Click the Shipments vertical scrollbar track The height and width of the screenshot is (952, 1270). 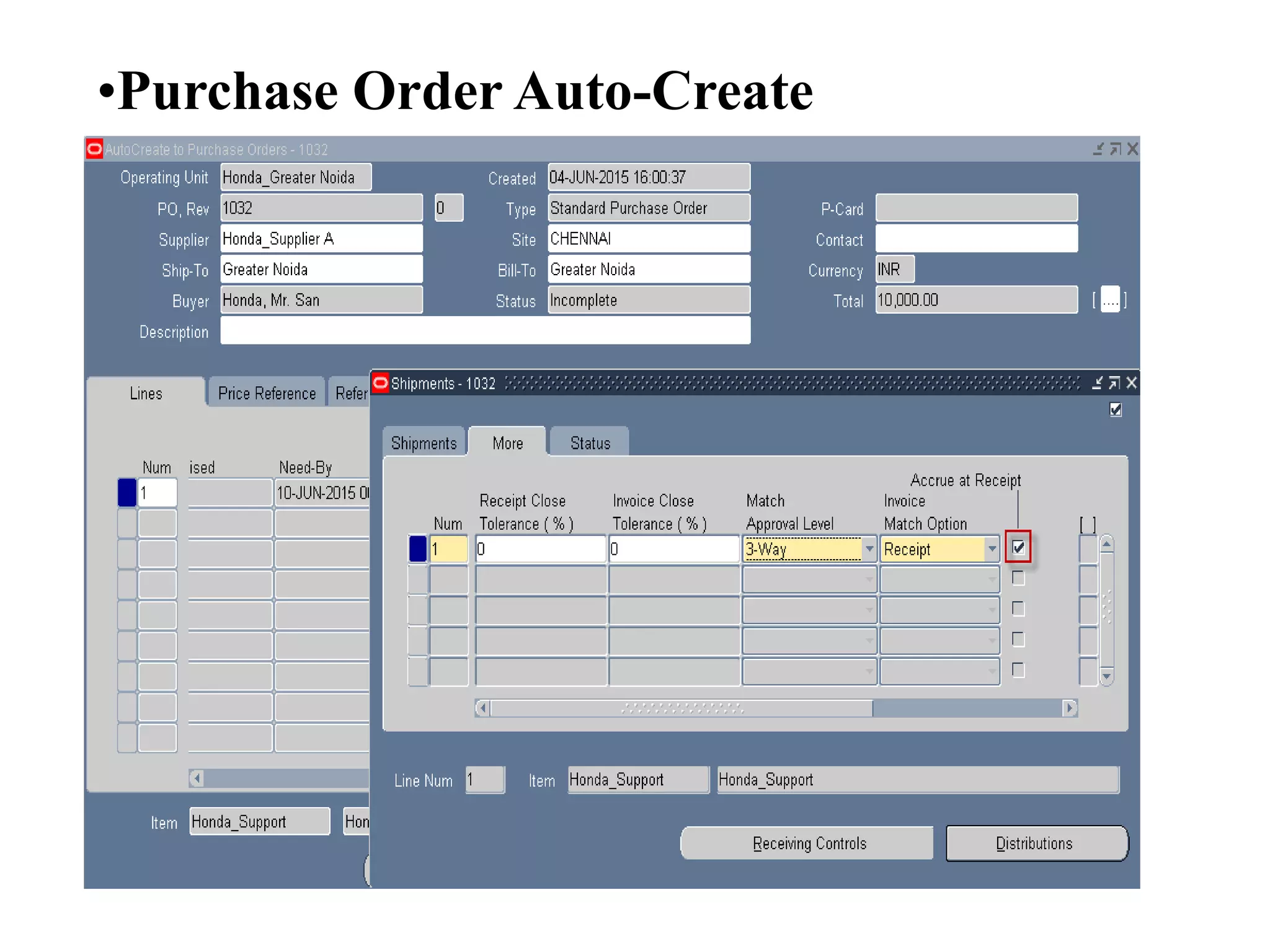pos(1106,610)
